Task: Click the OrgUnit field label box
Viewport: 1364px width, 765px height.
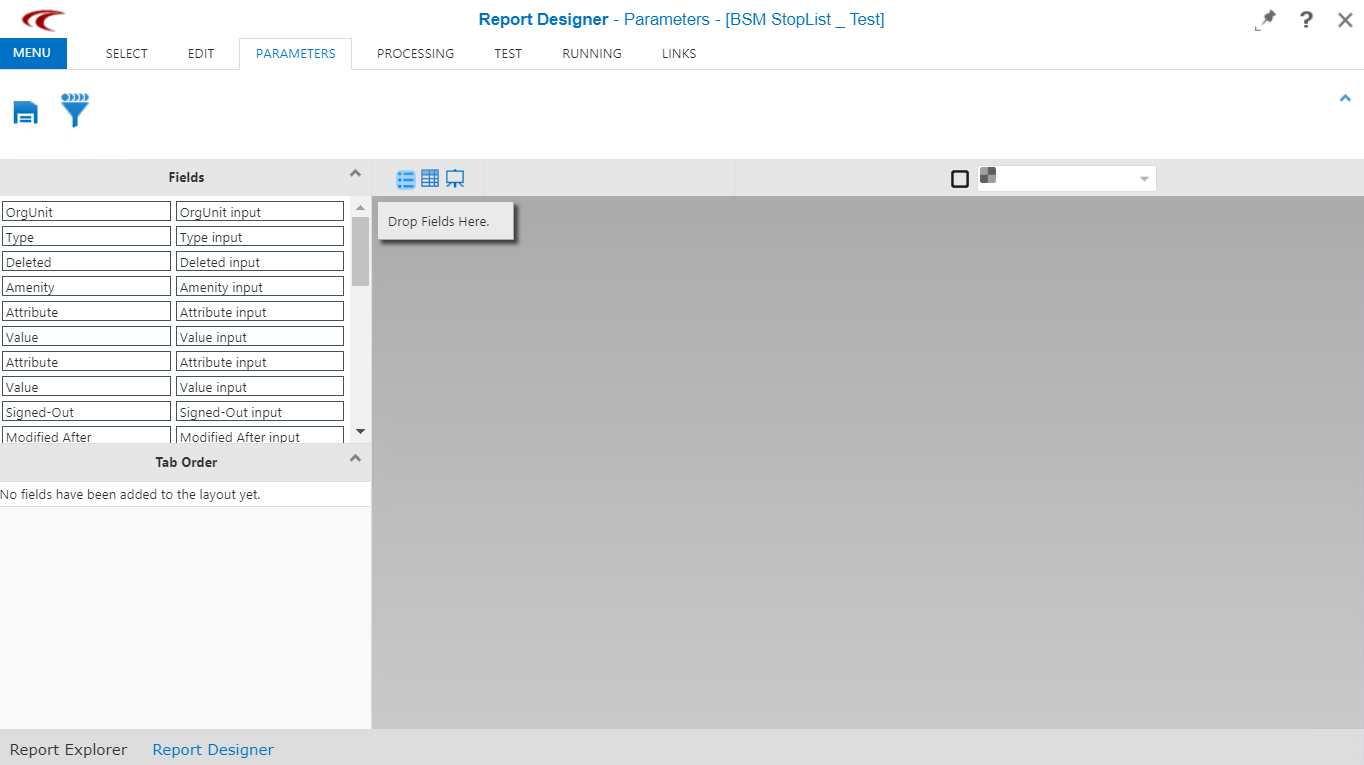Action: (x=86, y=211)
